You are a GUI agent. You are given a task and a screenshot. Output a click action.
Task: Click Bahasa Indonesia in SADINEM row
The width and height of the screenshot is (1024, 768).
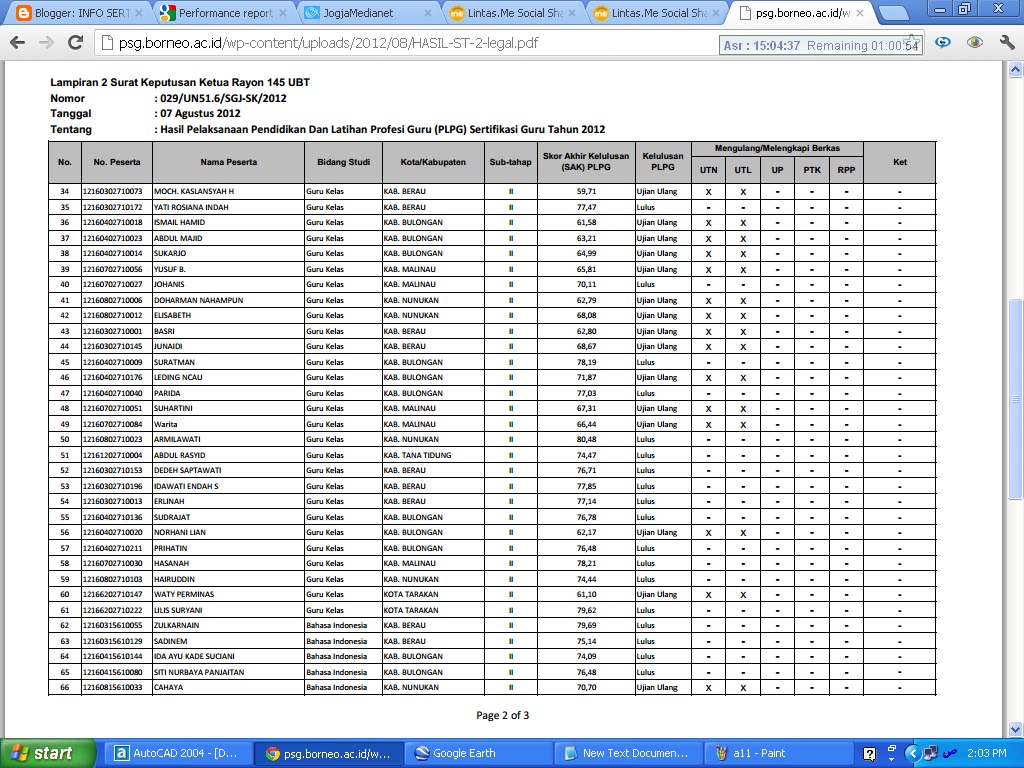point(336,641)
